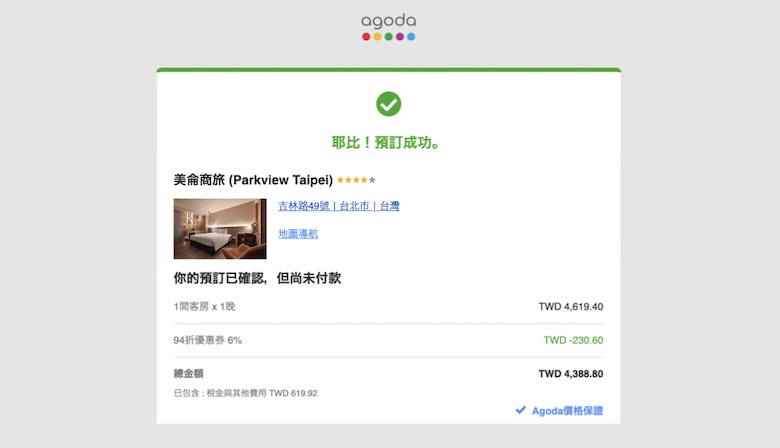Screen dimensions: 780x448
Task: Click the total amount TWD 4,388.80
Action: 570,374
